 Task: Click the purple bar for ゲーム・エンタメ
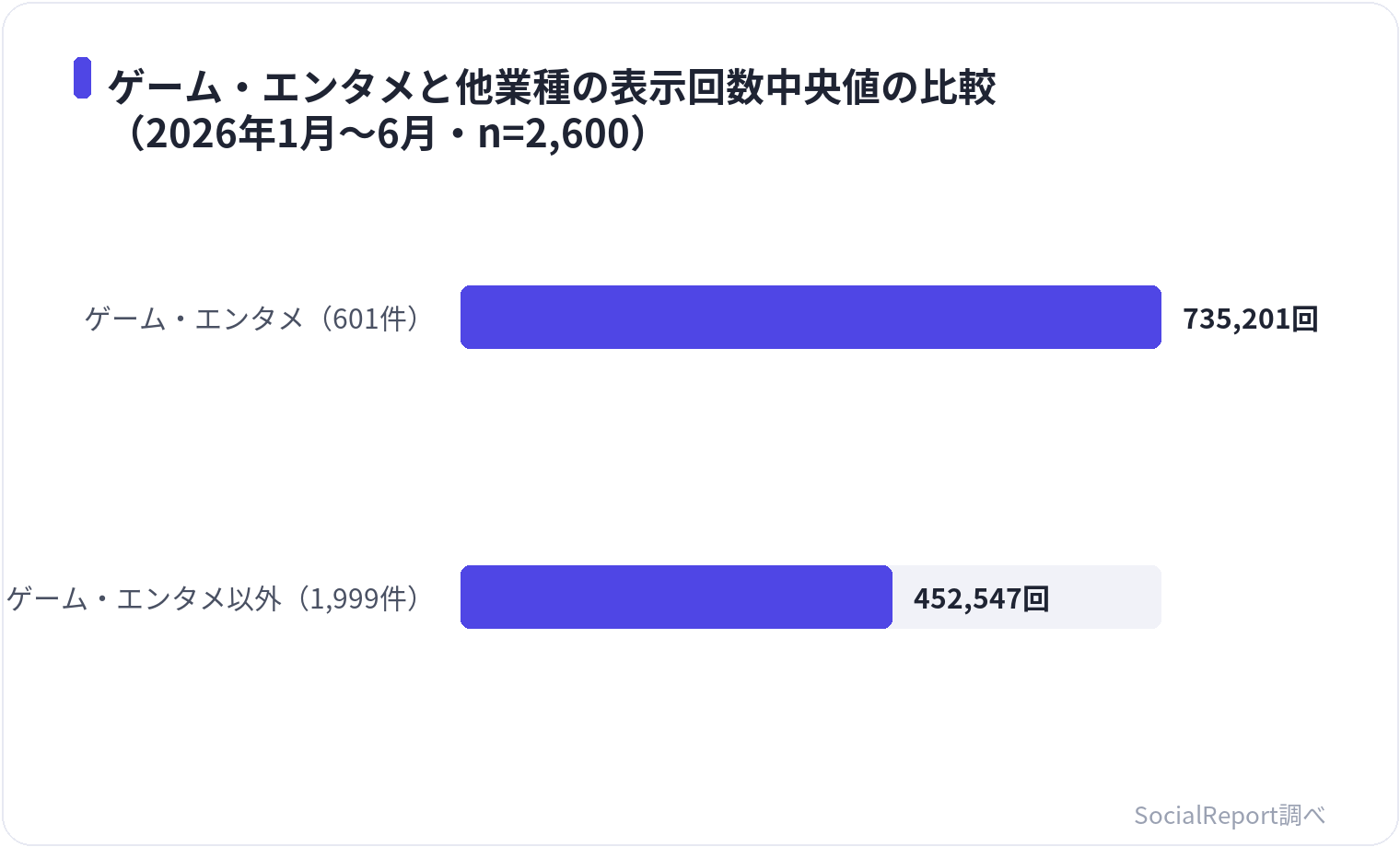tap(811, 318)
